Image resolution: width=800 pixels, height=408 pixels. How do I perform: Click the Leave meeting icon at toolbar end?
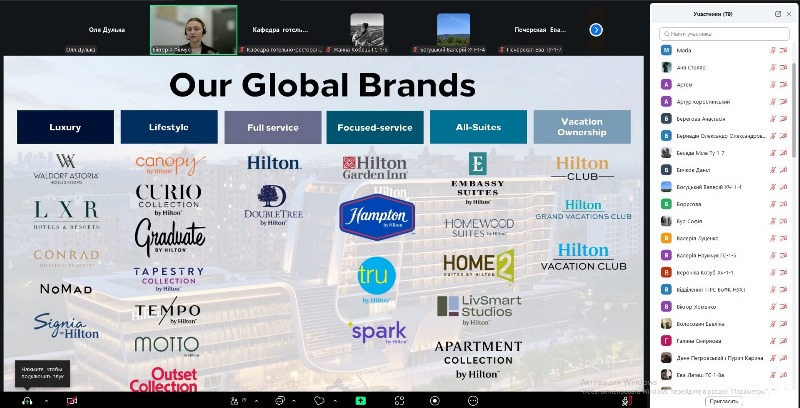point(628,401)
